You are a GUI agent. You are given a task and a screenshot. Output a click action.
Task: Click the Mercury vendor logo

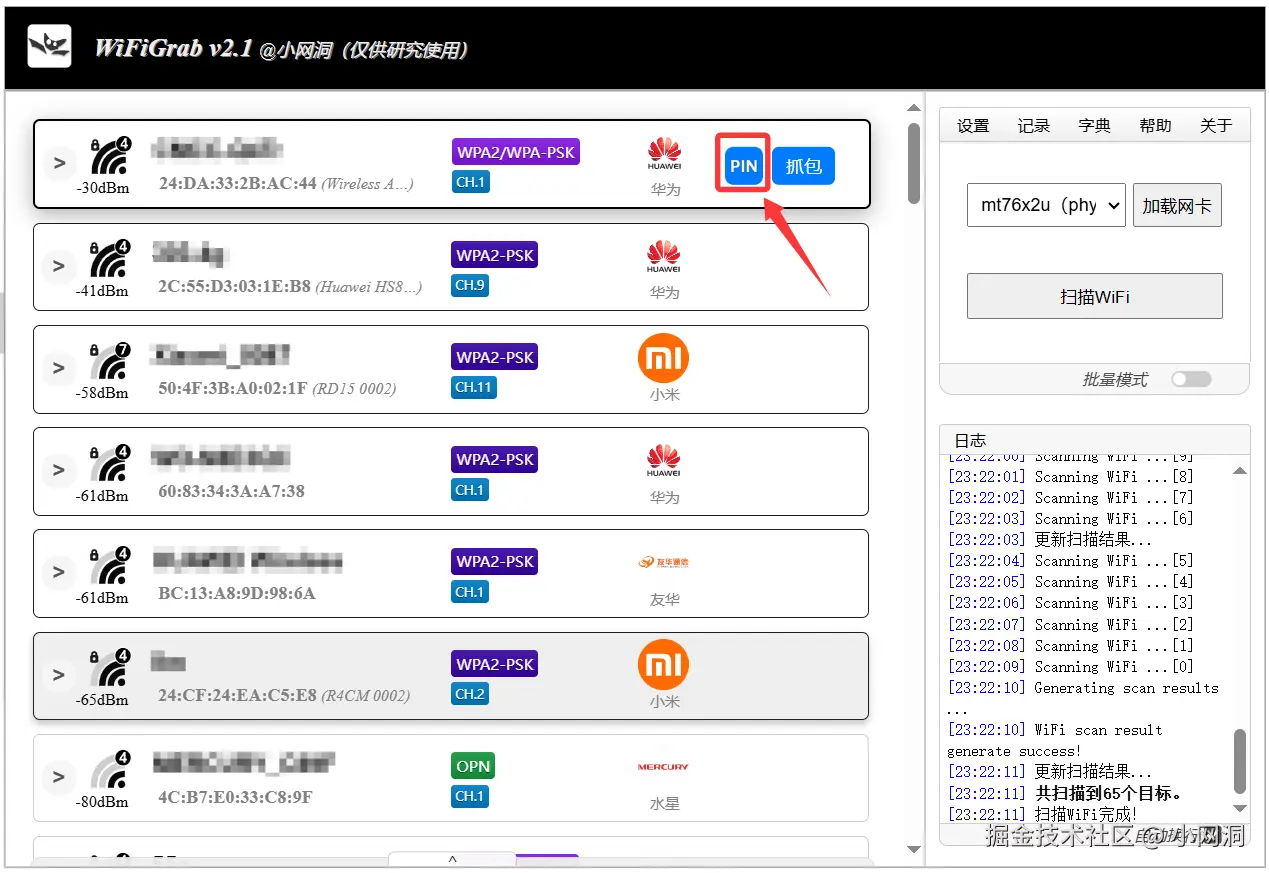(x=663, y=767)
